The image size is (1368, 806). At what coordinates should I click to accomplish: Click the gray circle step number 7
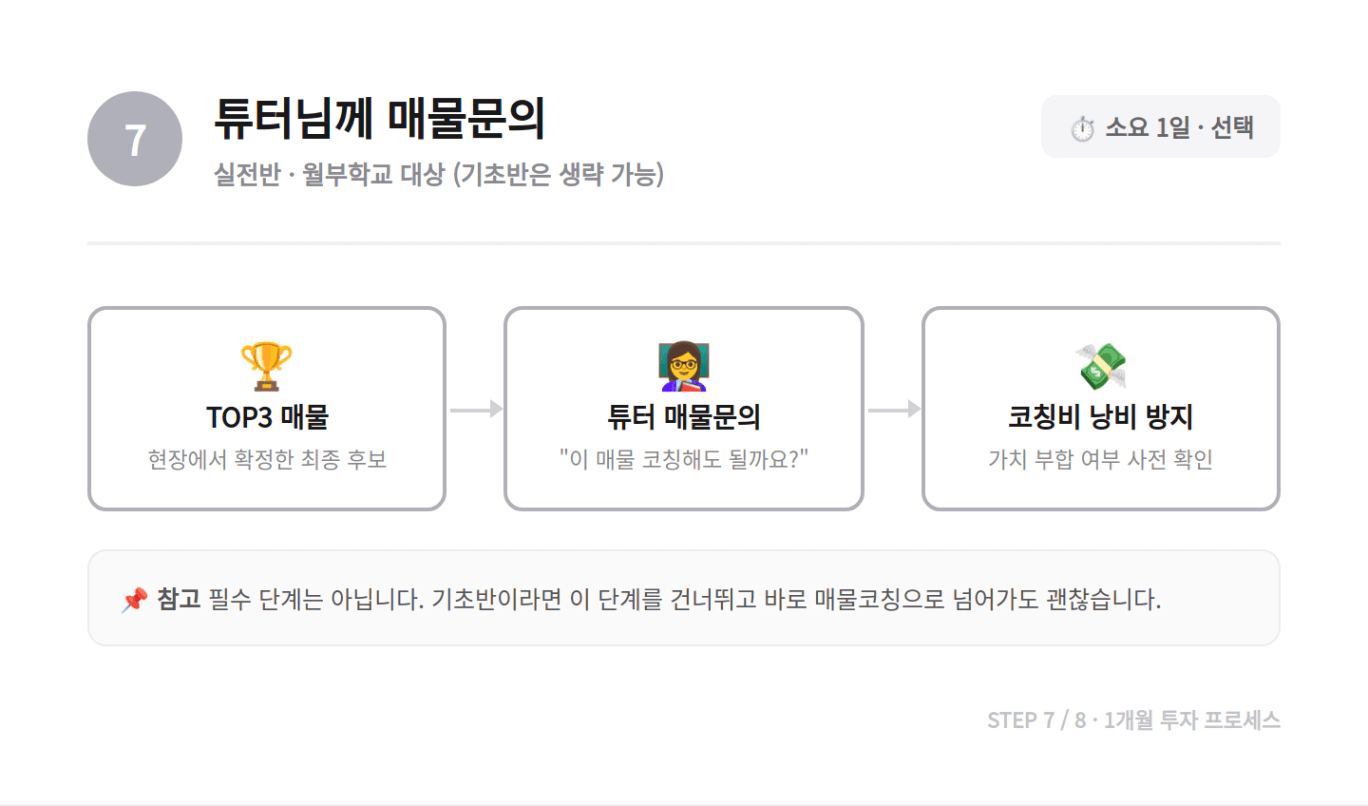coord(135,139)
